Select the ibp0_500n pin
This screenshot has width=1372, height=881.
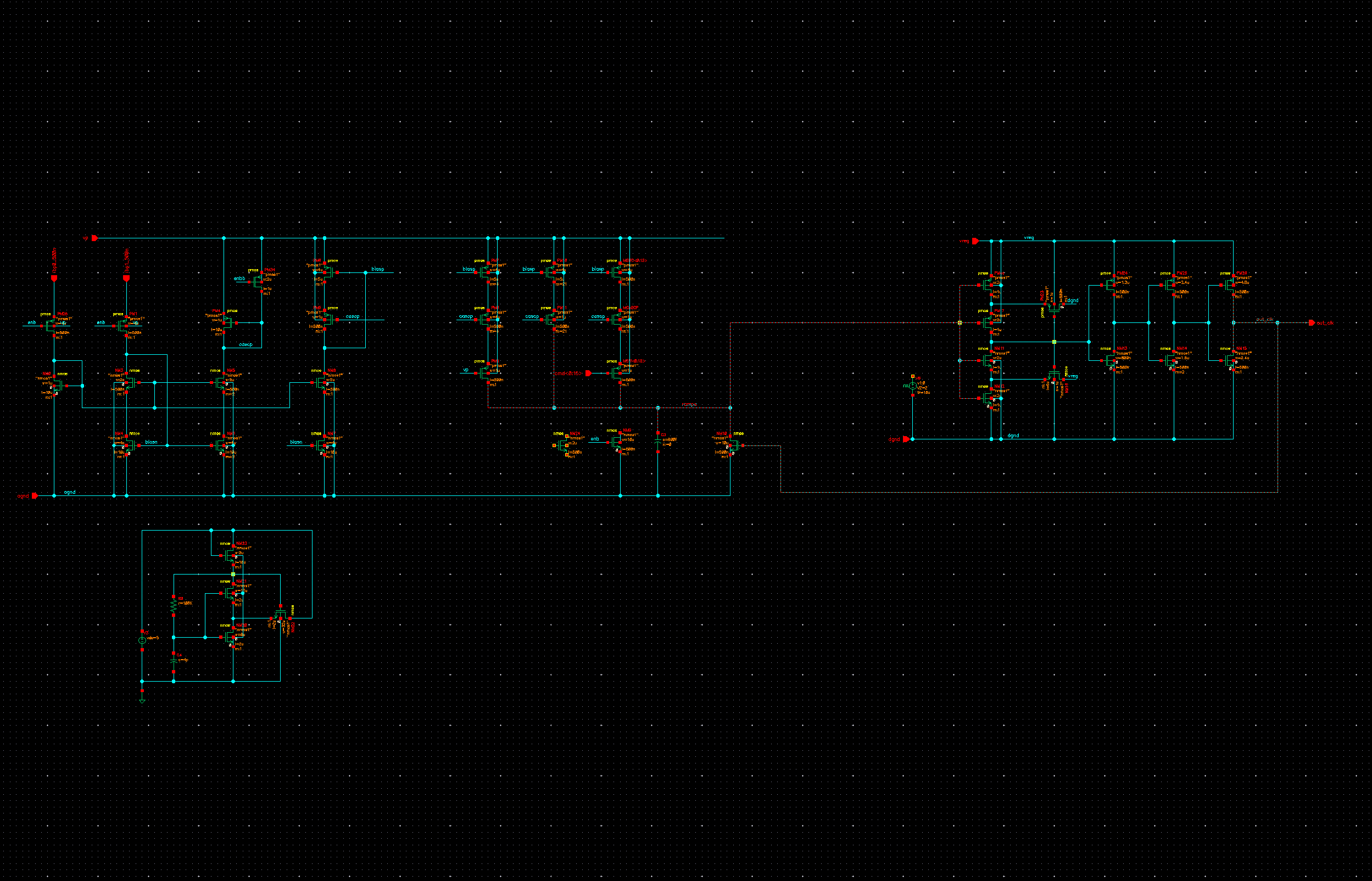click(54, 278)
